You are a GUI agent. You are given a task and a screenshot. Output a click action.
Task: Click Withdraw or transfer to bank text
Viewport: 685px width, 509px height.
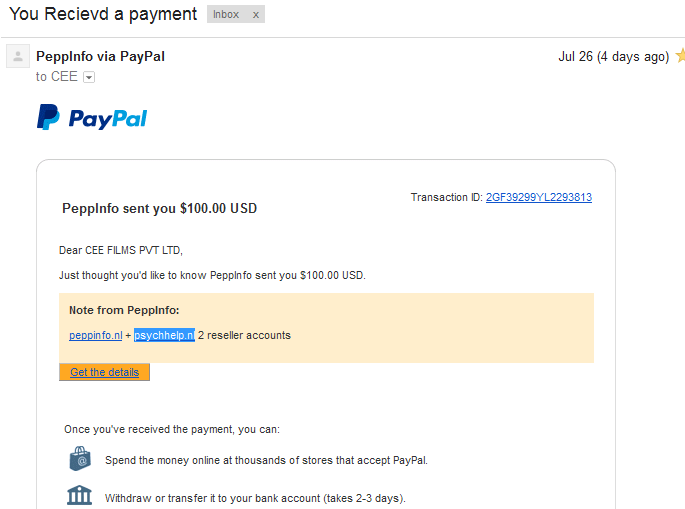[x=255, y=498]
